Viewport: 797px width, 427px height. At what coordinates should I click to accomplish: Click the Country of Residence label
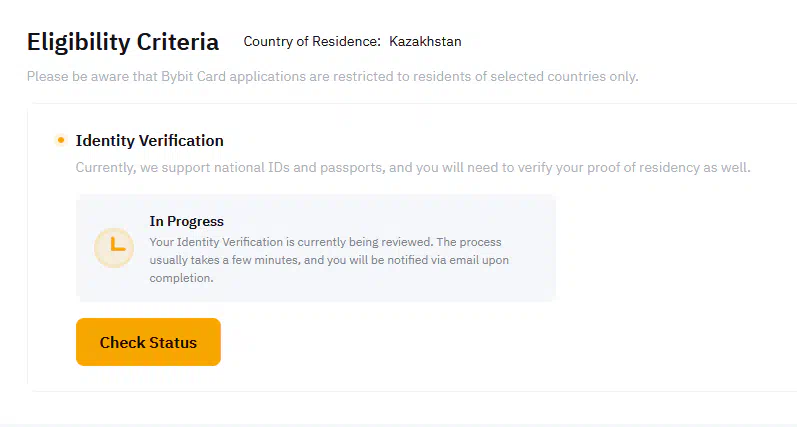pos(312,41)
